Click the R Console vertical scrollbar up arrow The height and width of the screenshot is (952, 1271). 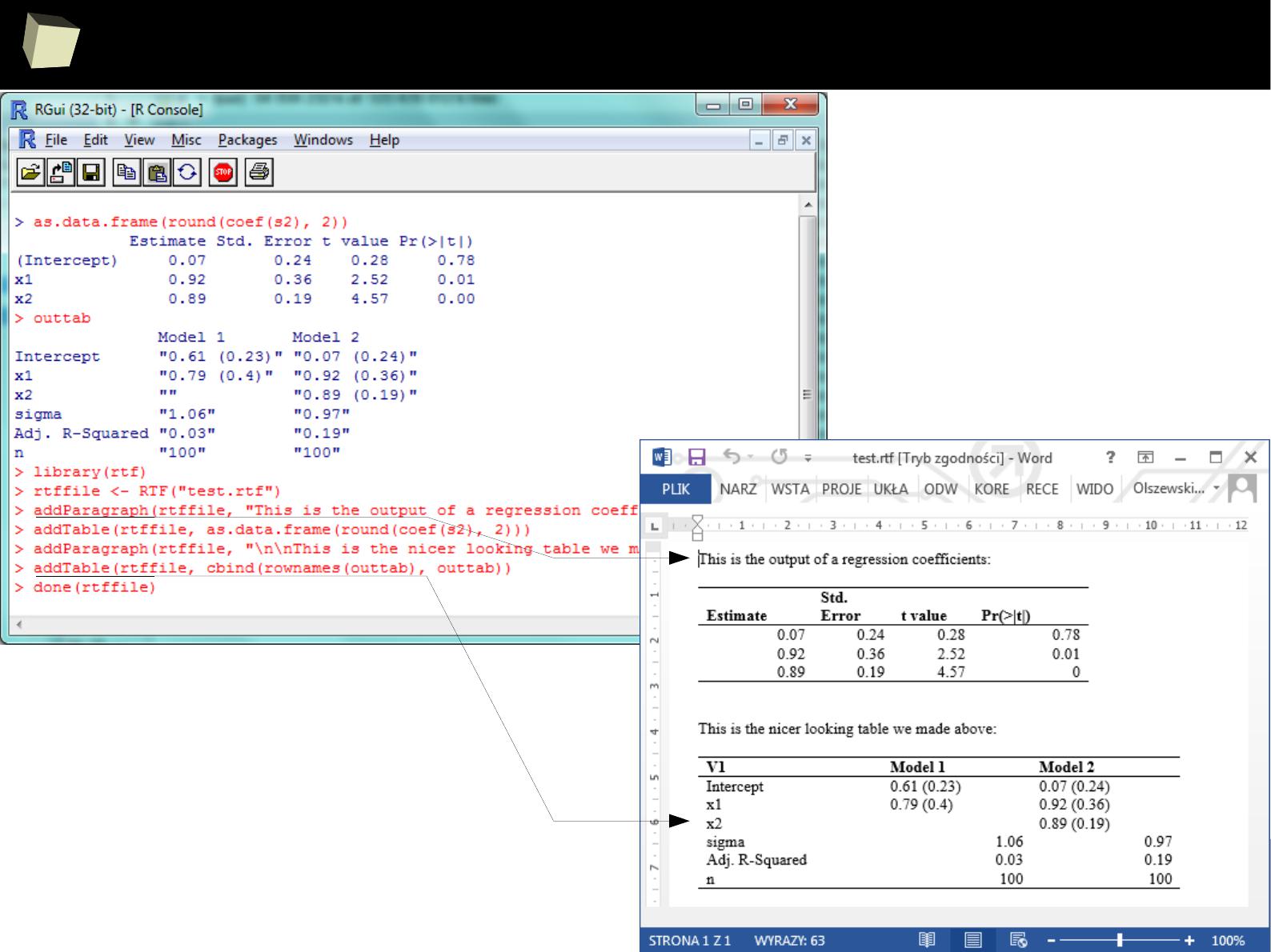tap(808, 205)
